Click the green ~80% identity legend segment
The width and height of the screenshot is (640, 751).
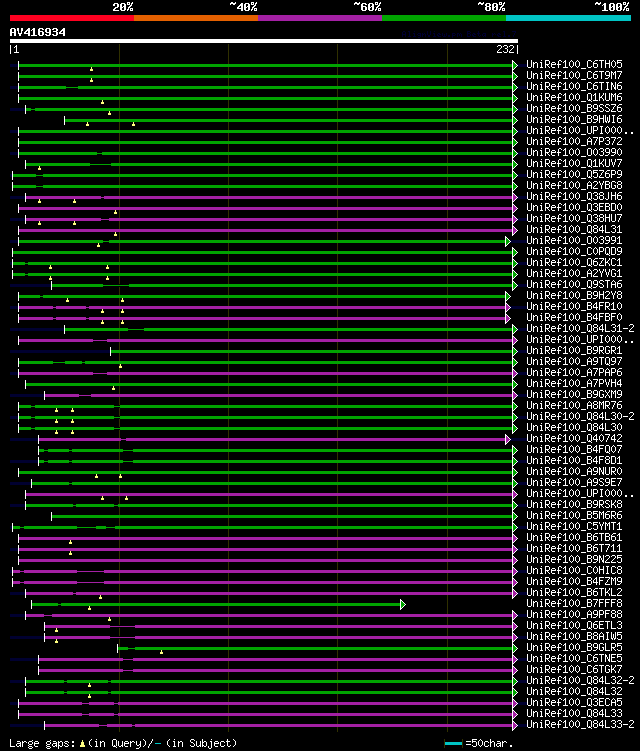tap(444, 18)
